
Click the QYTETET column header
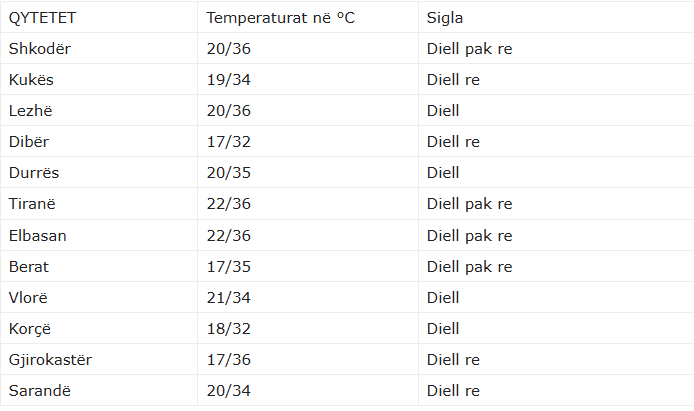click(x=44, y=18)
